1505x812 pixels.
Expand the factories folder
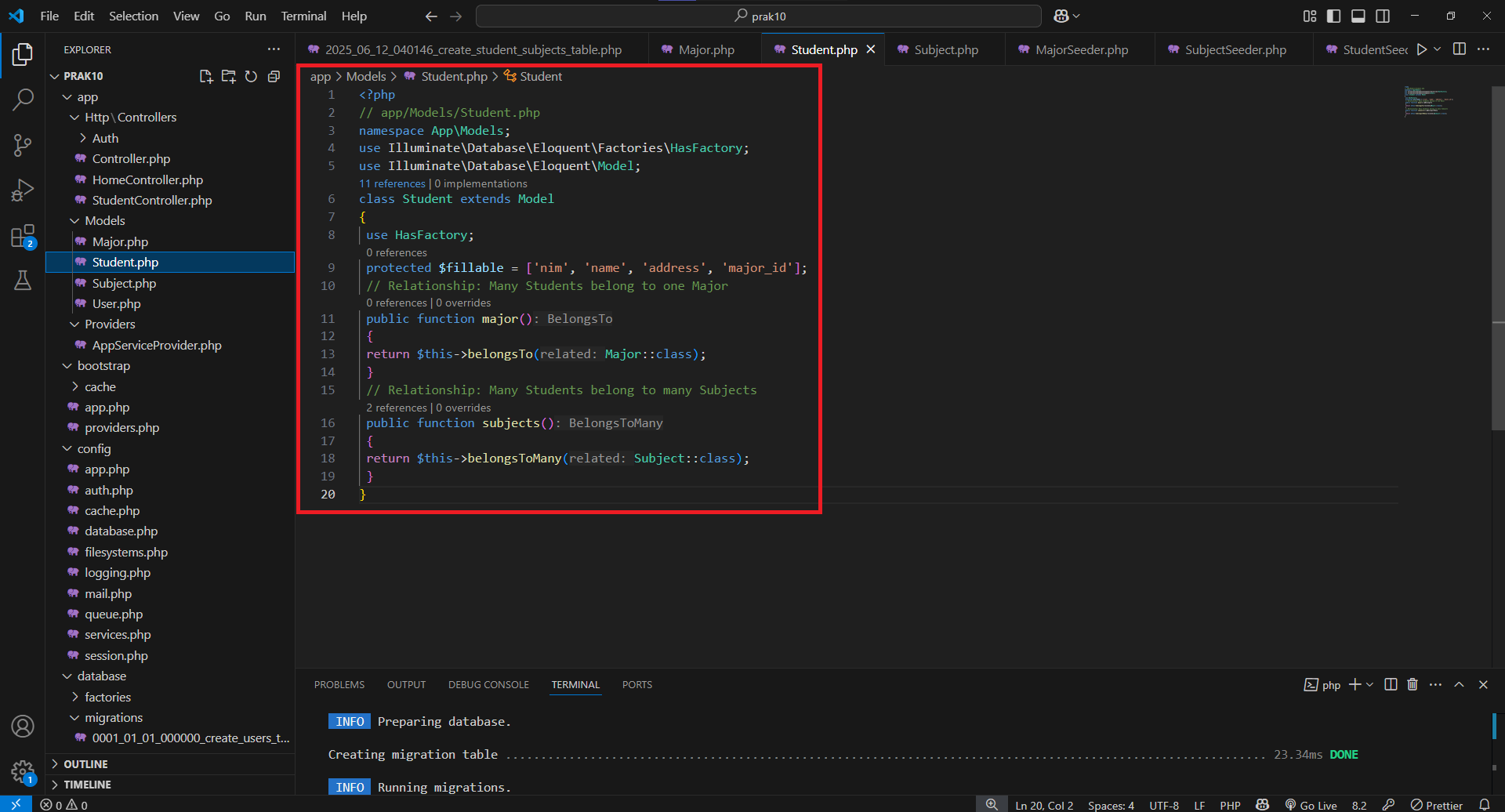(74, 697)
